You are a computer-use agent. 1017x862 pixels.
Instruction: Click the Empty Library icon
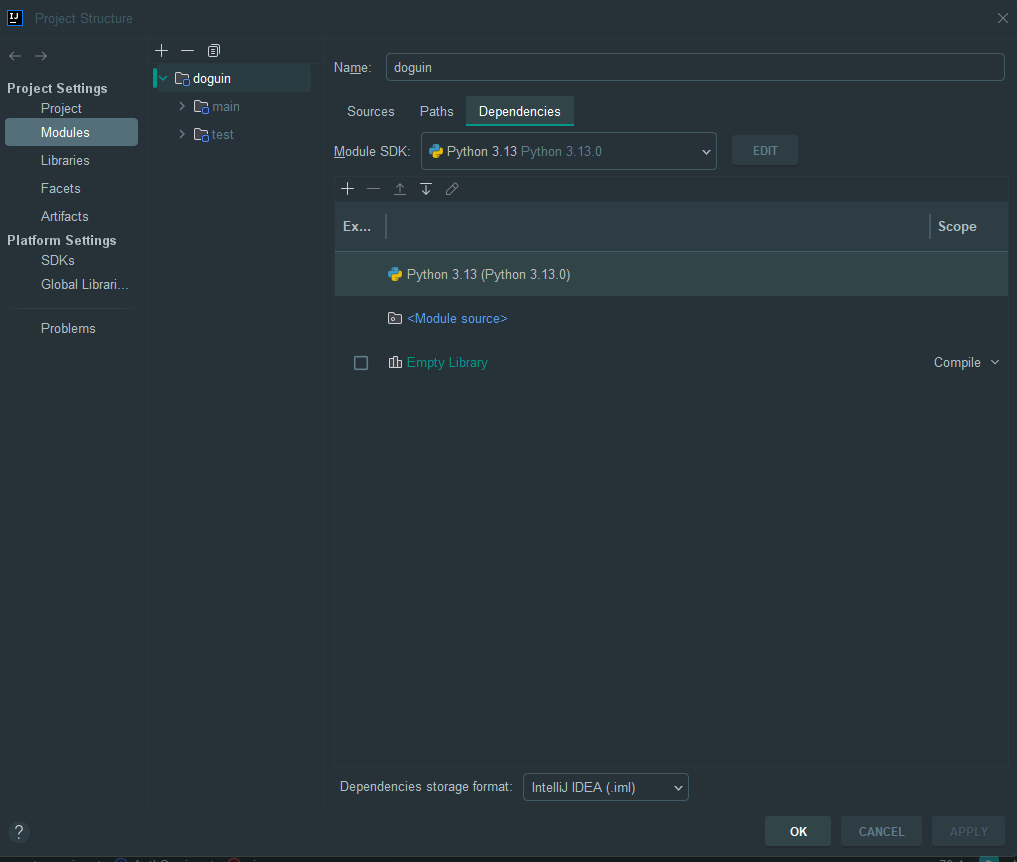(x=395, y=363)
